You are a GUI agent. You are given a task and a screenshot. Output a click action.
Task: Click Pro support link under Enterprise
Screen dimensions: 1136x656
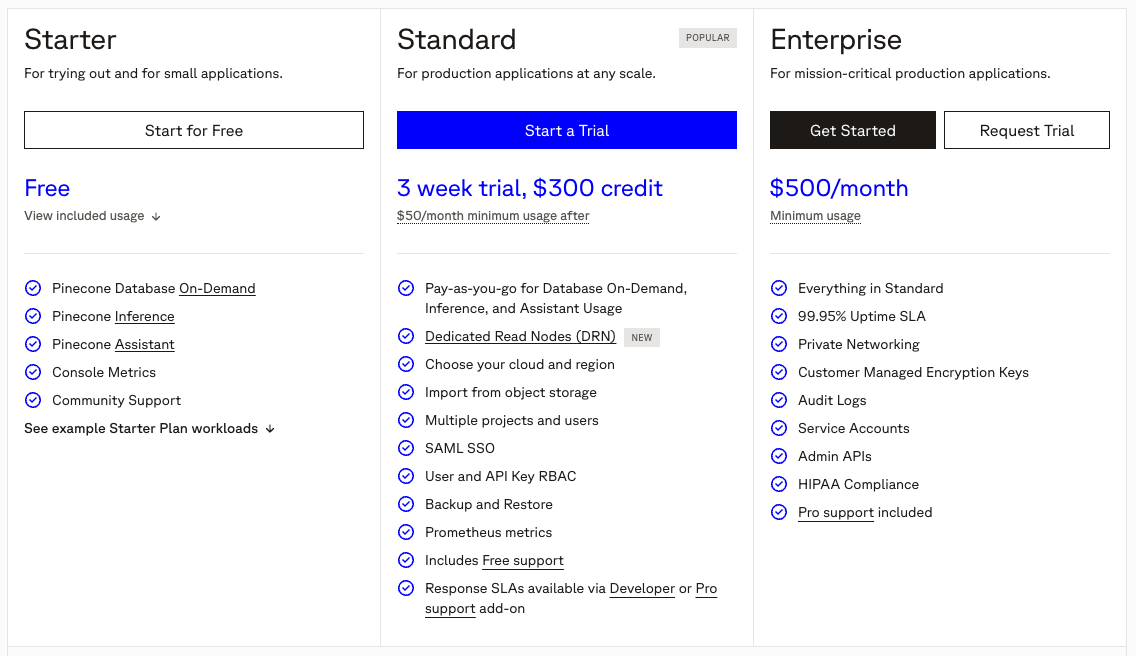(x=835, y=512)
